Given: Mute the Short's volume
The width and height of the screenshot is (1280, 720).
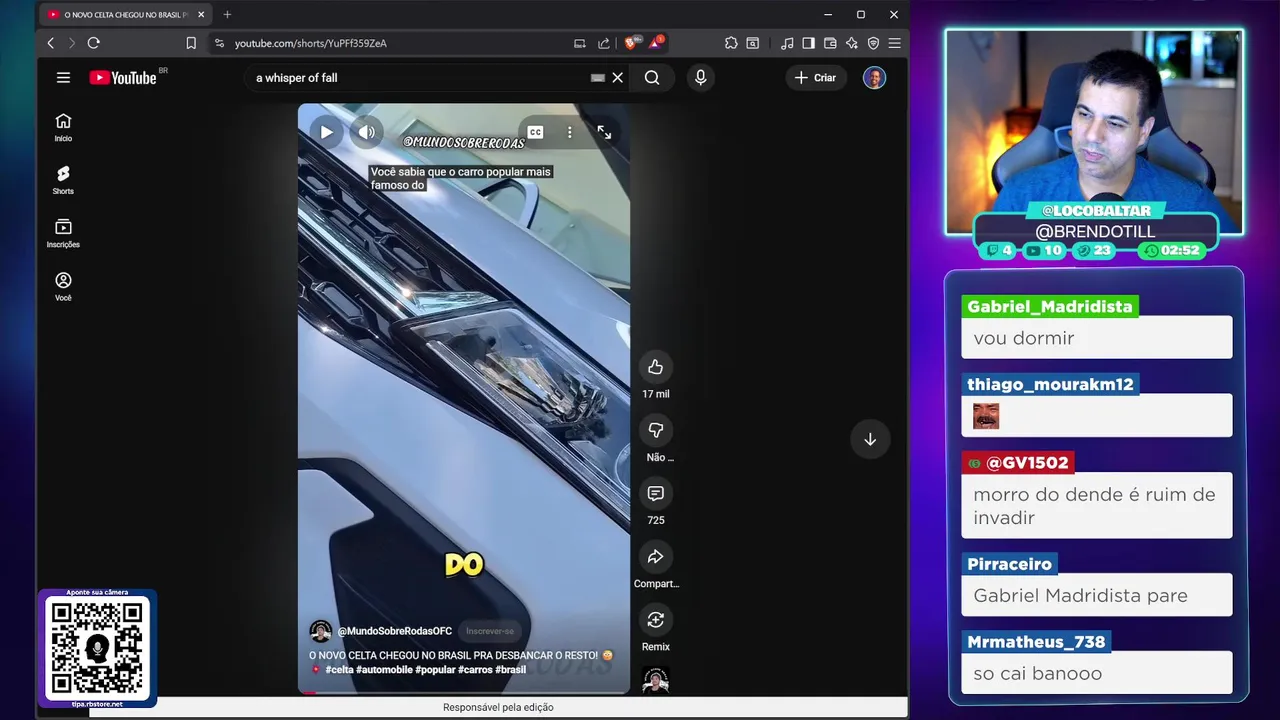Looking at the screenshot, I should (x=367, y=132).
